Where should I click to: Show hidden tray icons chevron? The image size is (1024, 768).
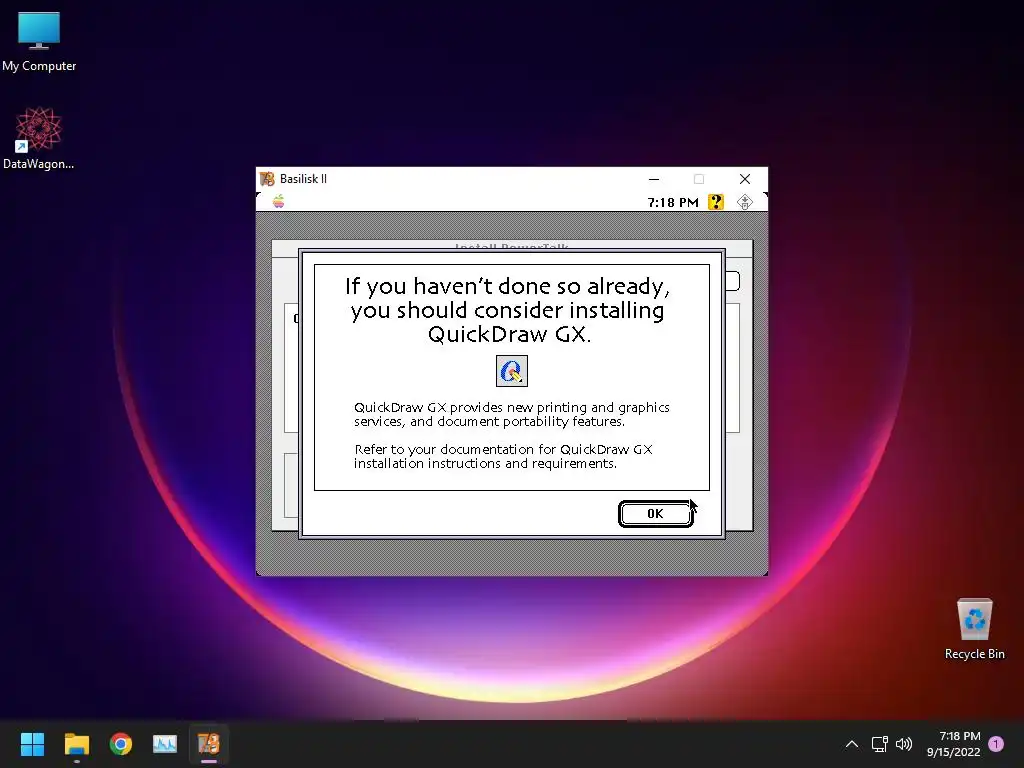852,744
